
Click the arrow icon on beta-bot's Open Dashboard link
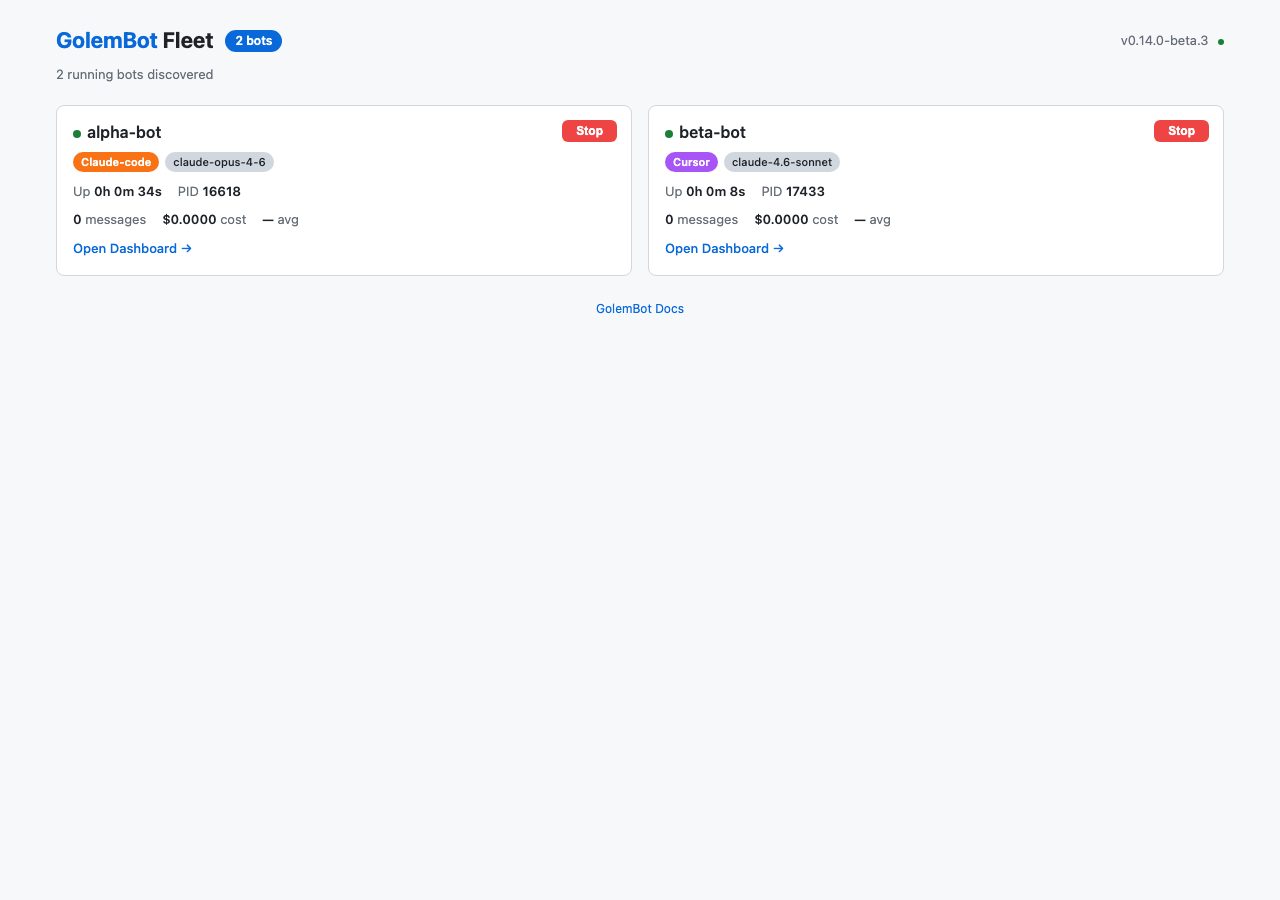point(779,248)
